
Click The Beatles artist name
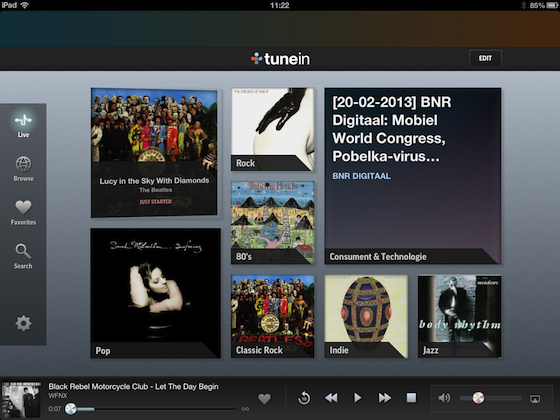pos(155,190)
